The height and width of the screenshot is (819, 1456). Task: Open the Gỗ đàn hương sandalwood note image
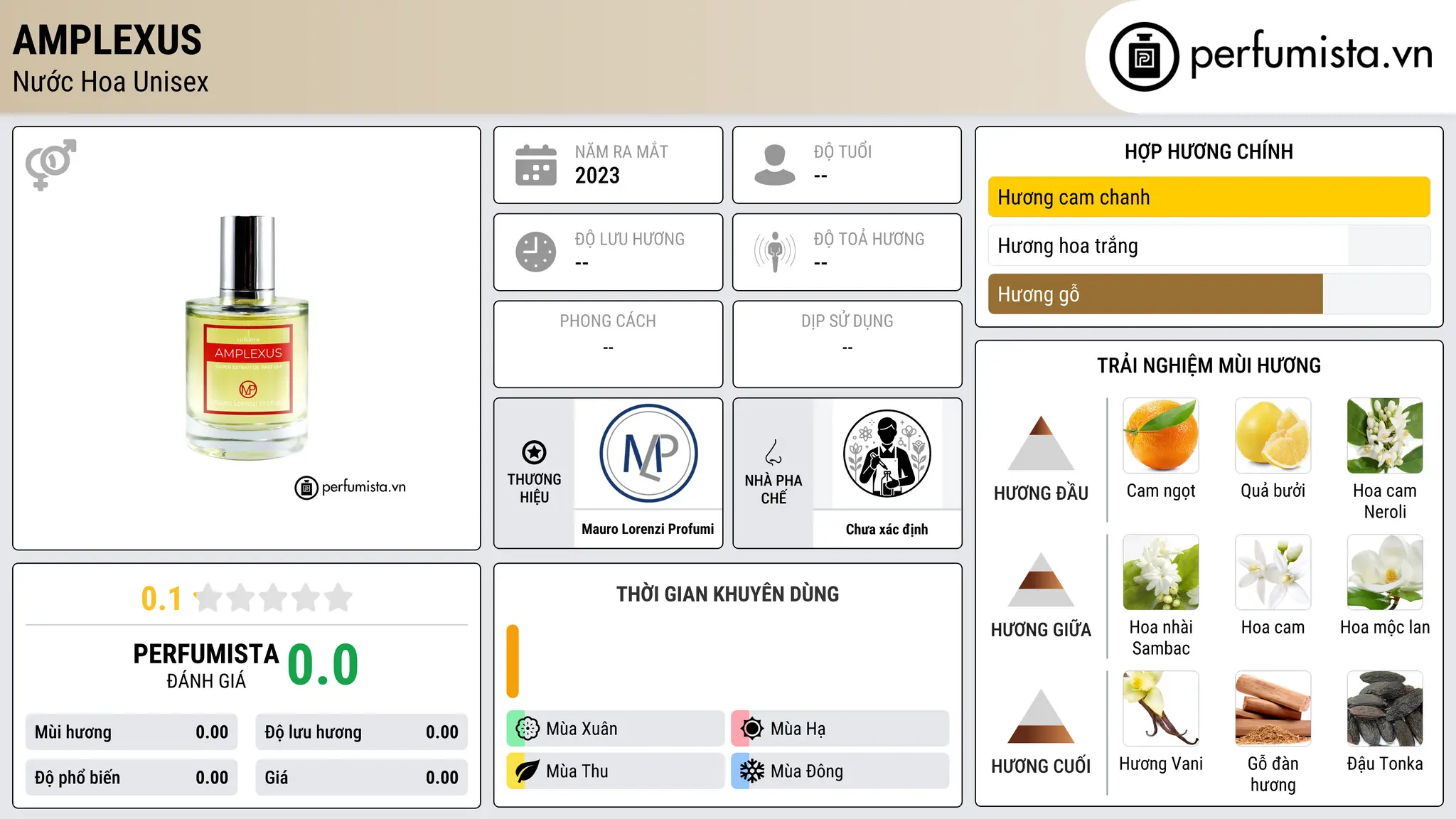[x=1273, y=709]
